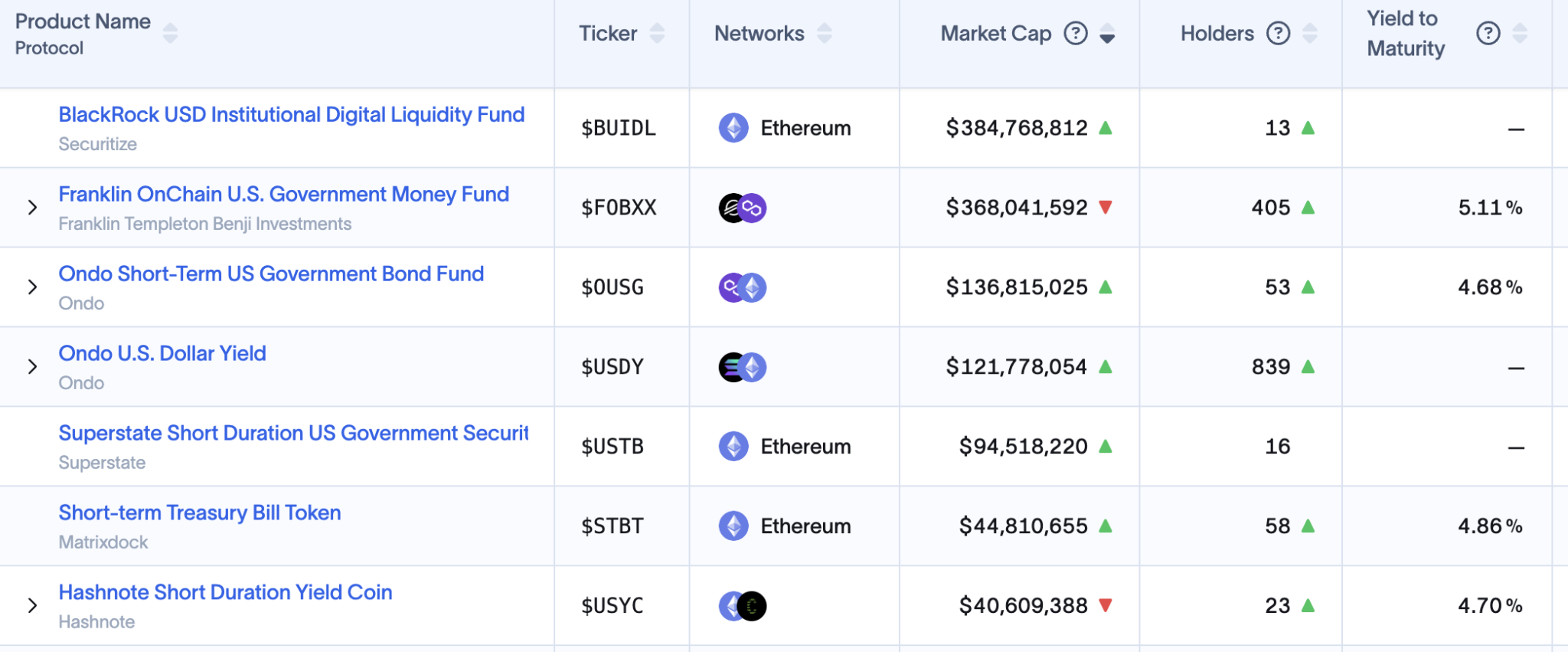Image resolution: width=1568 pixels, height=652 pixels.
Task: Sort table by Ticker column
Action: pos(657,33)
